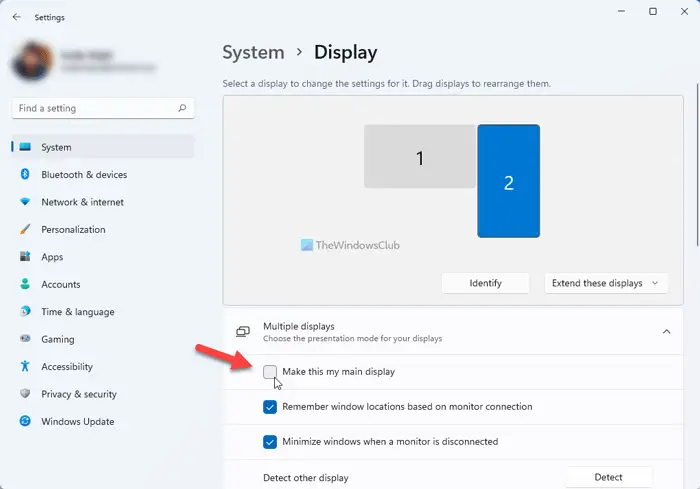The width and height of the screenshot is (700, 489).
Task: Click the Multiple displays monitor icon
Action: tap(243, 332)
